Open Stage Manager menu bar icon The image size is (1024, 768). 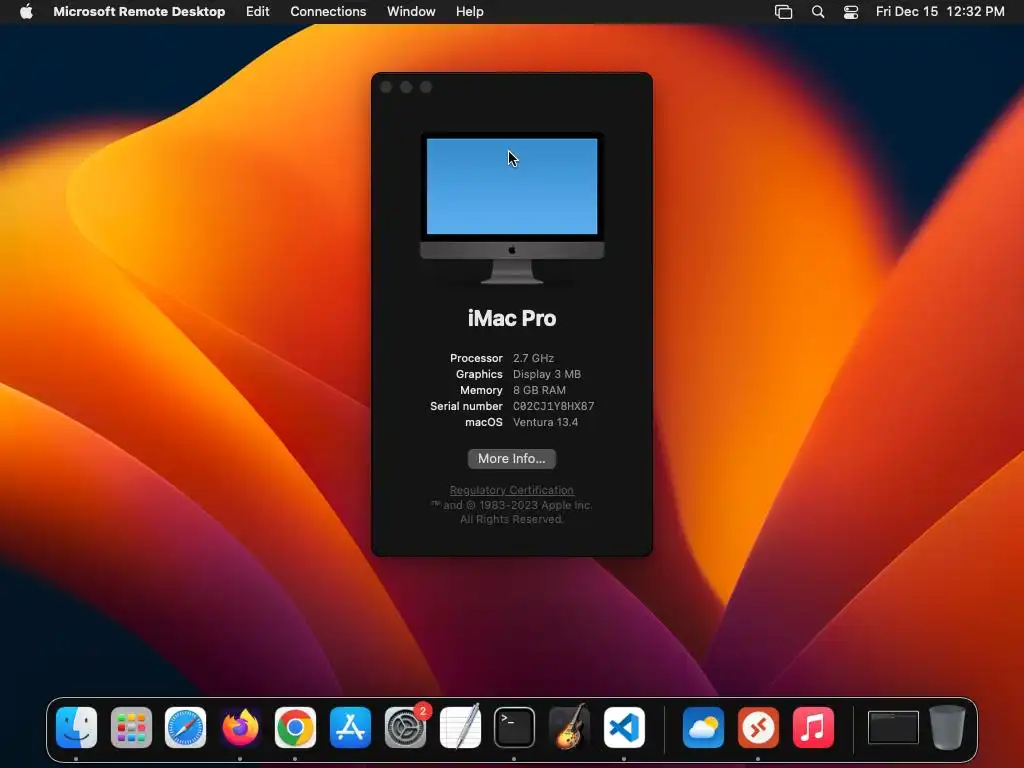tap(783, 12)
